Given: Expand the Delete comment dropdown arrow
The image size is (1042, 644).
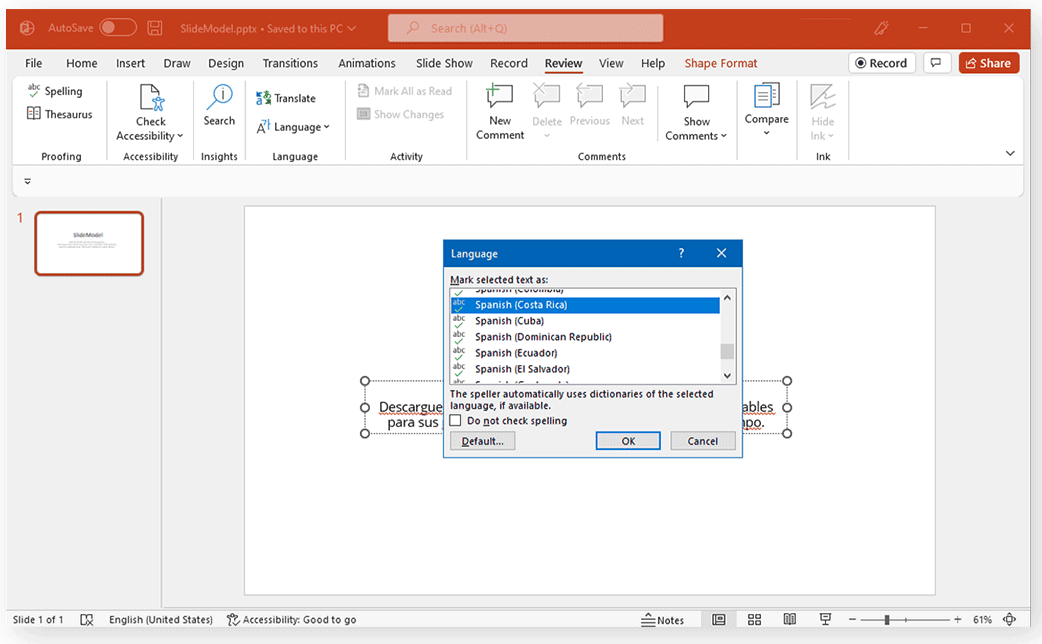Looking at the screenshot, I should click(547, 136).
